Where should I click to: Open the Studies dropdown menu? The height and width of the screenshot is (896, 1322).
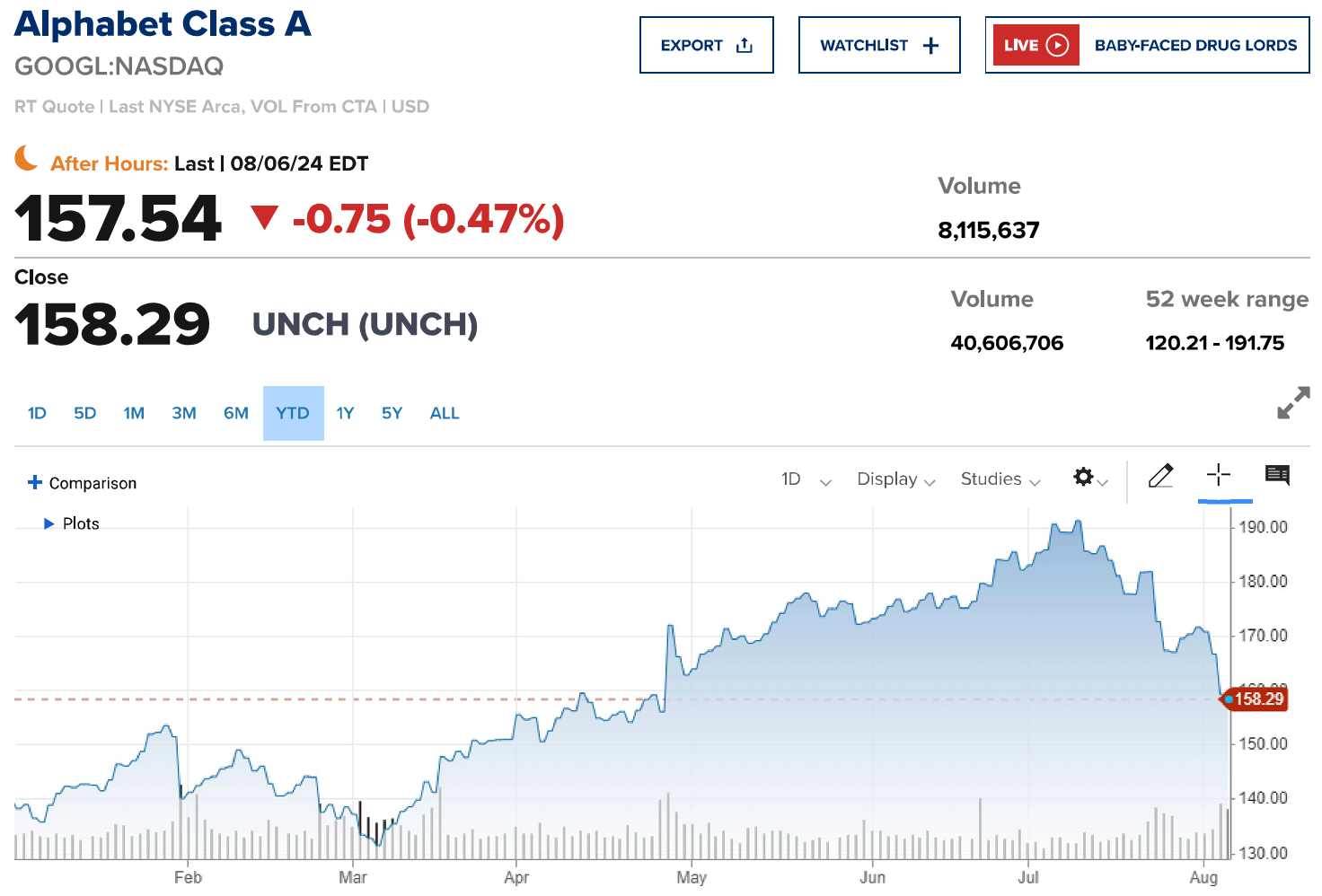tap(1000, 479)
